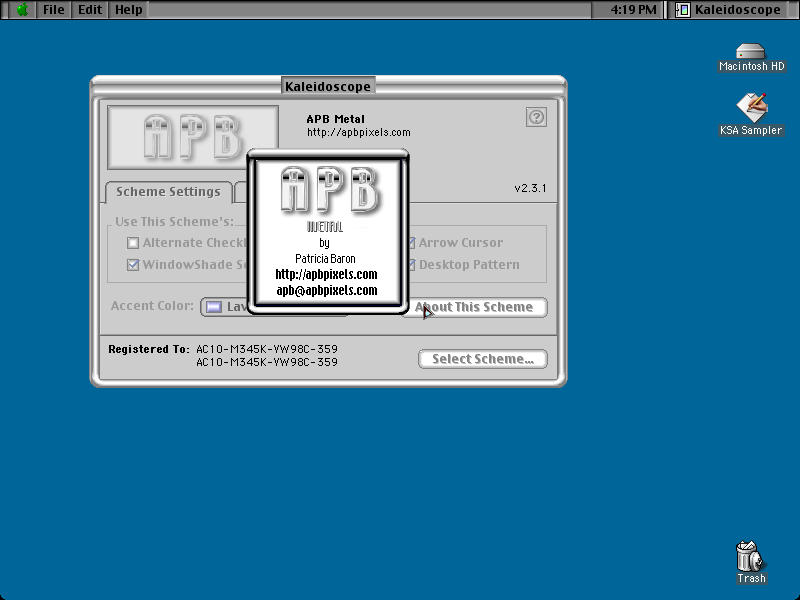The width and height of the screenshot is (800, 600).
Task: Click the apb@apbpixels.com email address
Action: (x=327, y=290)
